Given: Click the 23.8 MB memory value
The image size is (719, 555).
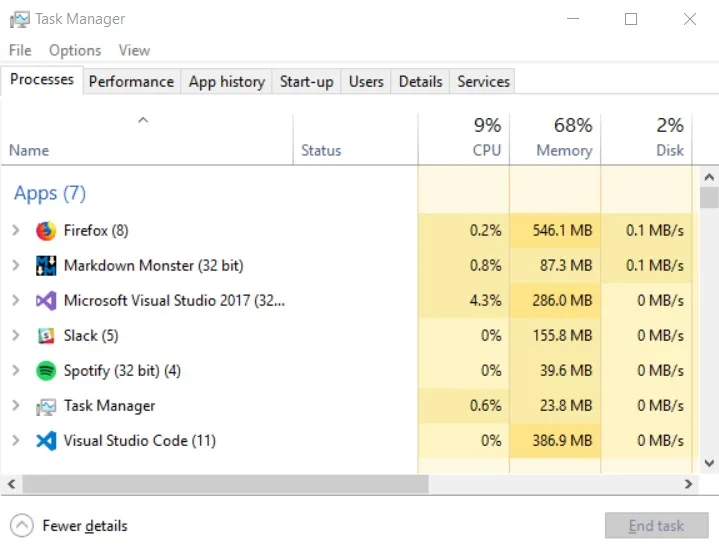Looking at the screenshot, I should (566, 405).
